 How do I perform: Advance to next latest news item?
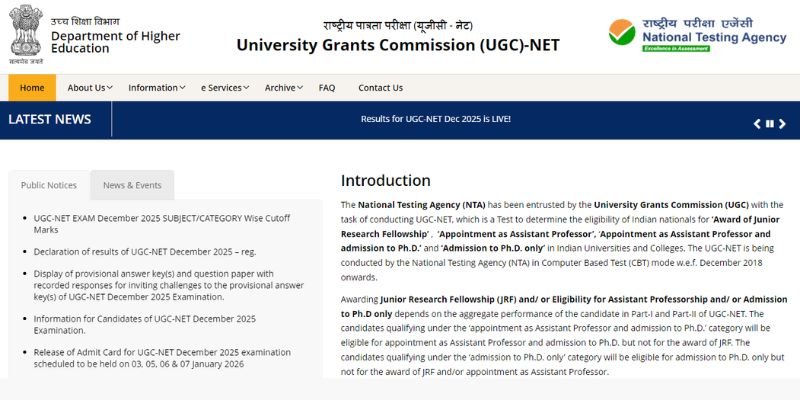pyautogui.click(x=783, y=123)
